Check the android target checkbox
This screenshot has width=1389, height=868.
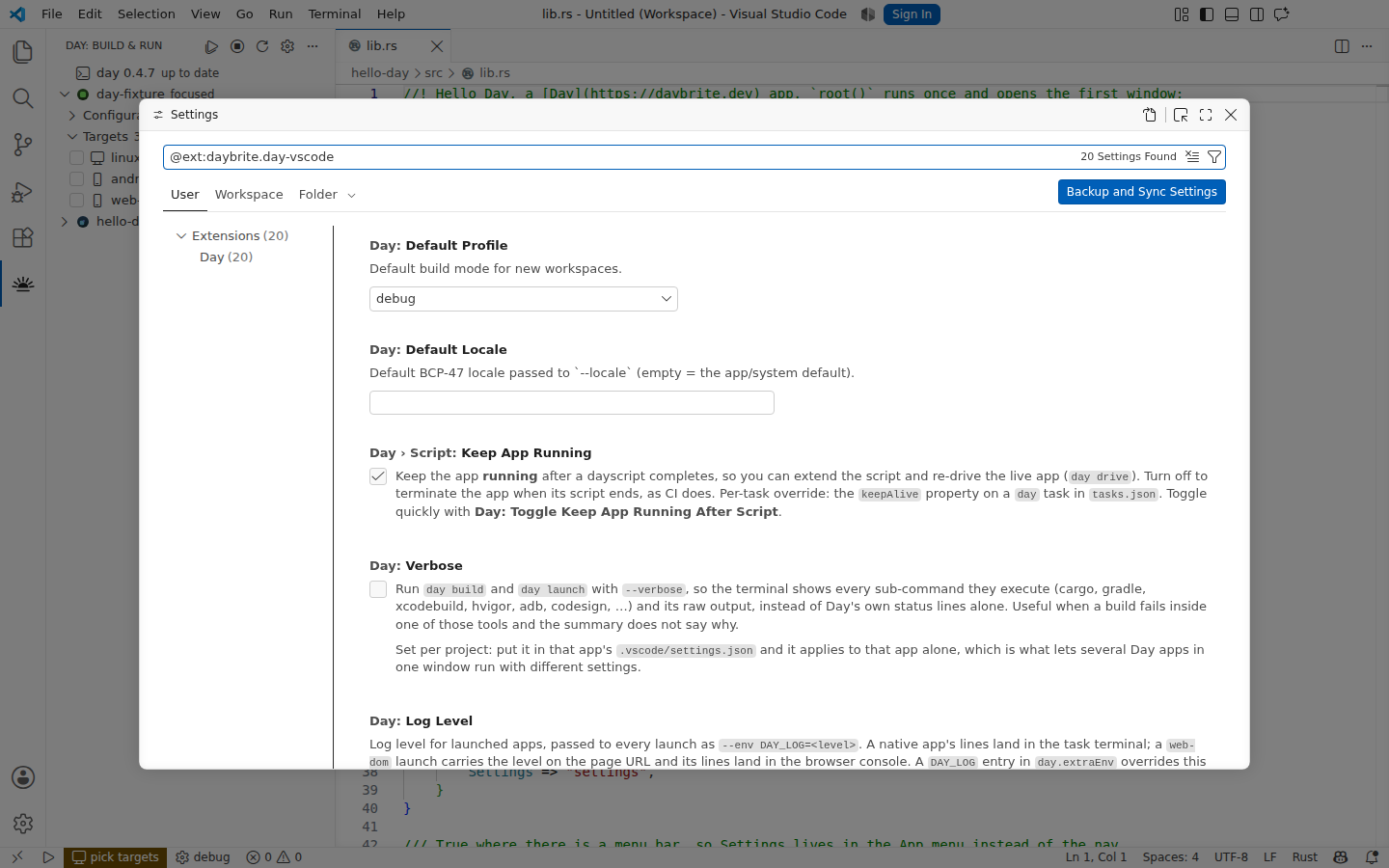77,178
